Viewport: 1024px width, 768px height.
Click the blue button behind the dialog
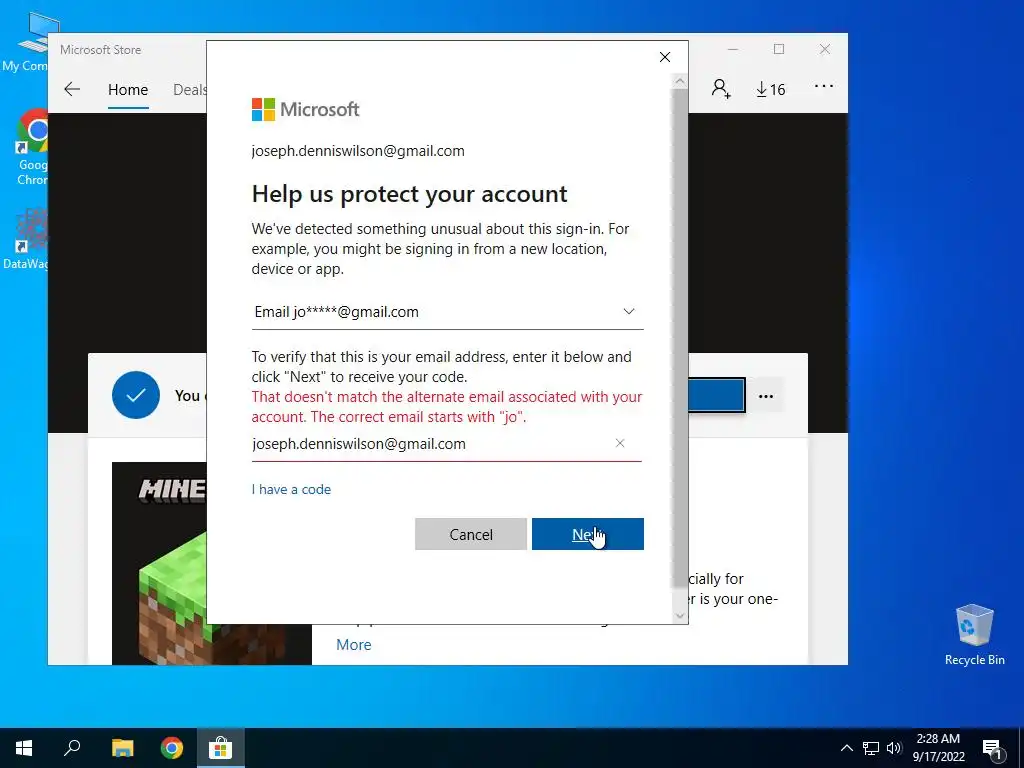[x=716, y=395]
